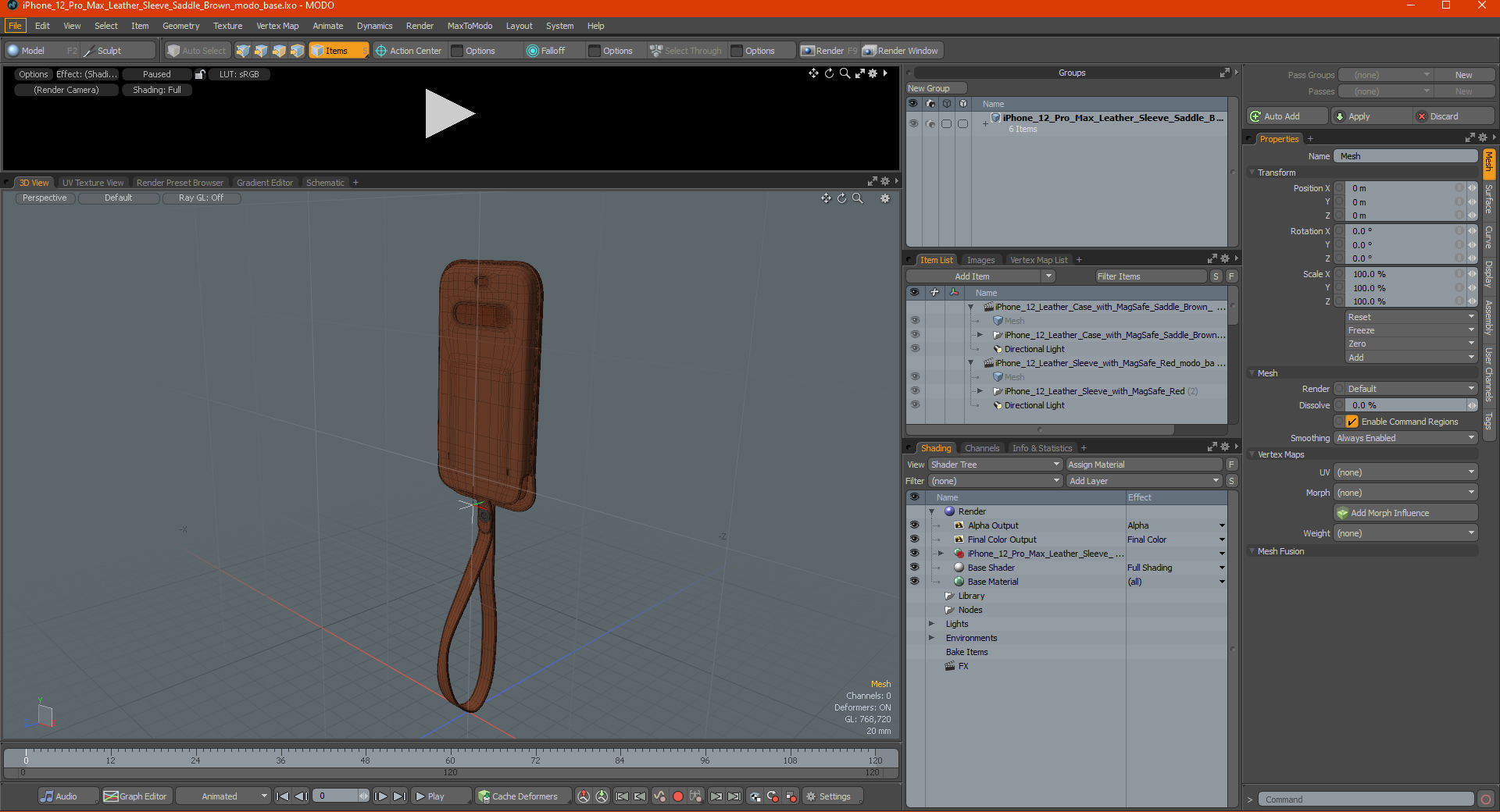This screenshot has width=1500, height=812.
Task: Go to first frame
Action: pos(283,796)
